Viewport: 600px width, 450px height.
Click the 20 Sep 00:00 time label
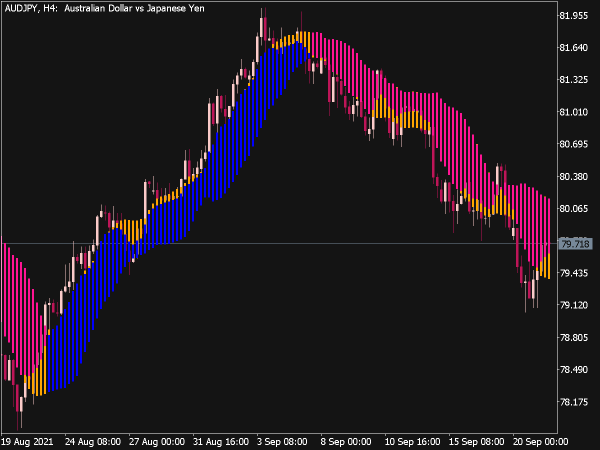[x=540, y=442]
